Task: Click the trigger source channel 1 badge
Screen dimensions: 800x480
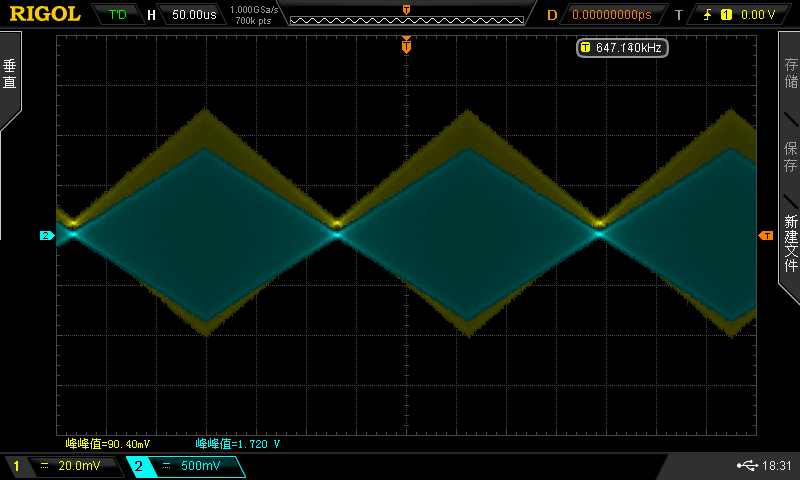Action: (726, 15)
